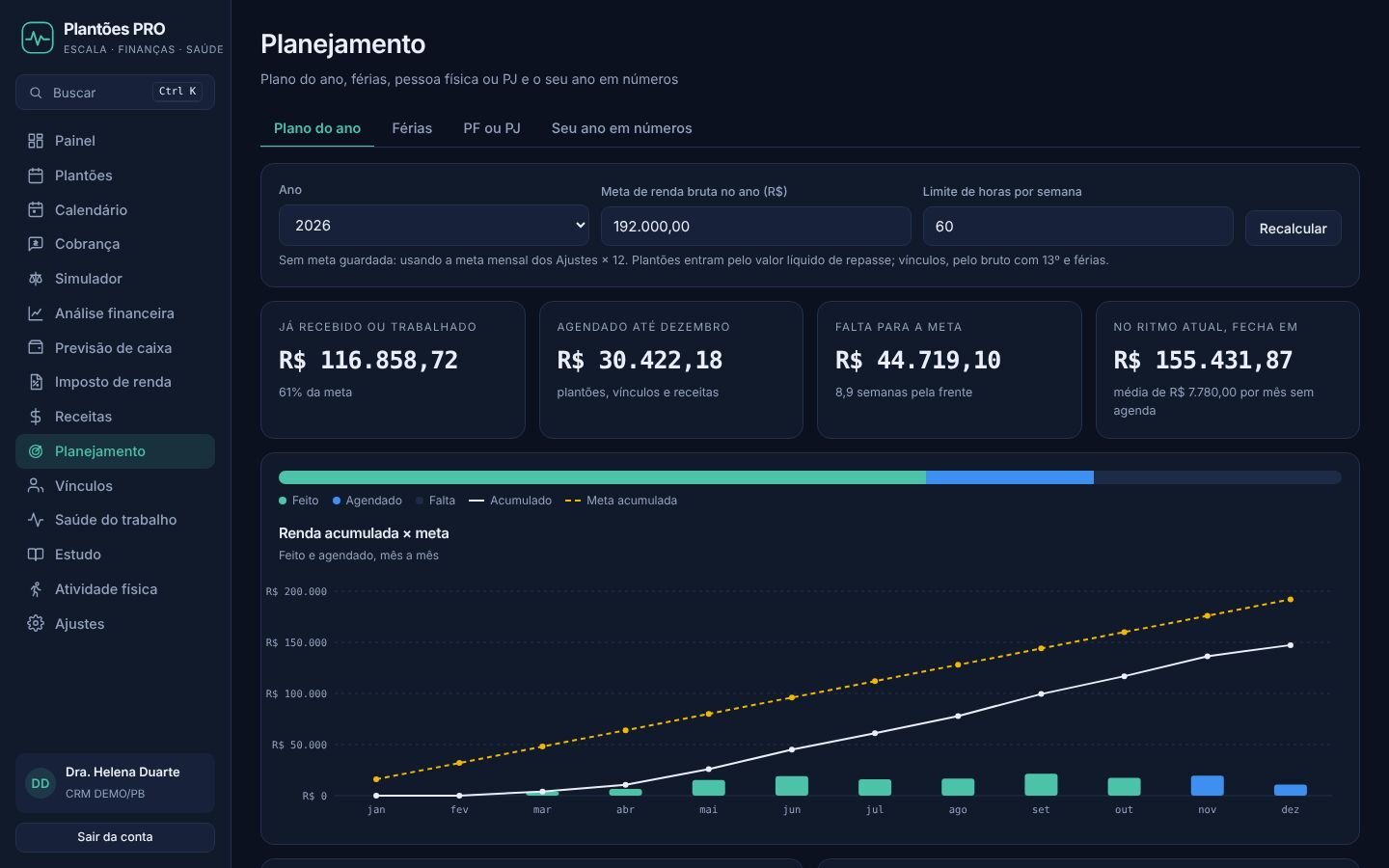Viewport: 1389px width, 868px height.
Task: Click the search magnifier icon
Action: click(36, 93)
